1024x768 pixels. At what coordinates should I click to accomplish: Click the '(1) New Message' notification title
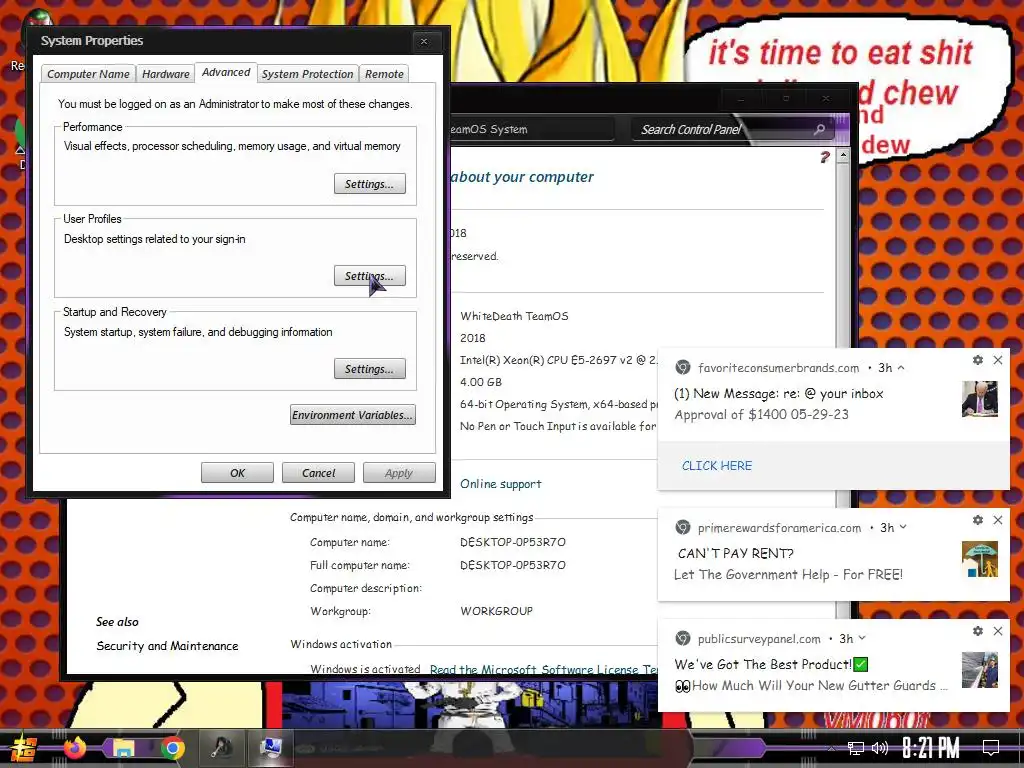point(778,394)
